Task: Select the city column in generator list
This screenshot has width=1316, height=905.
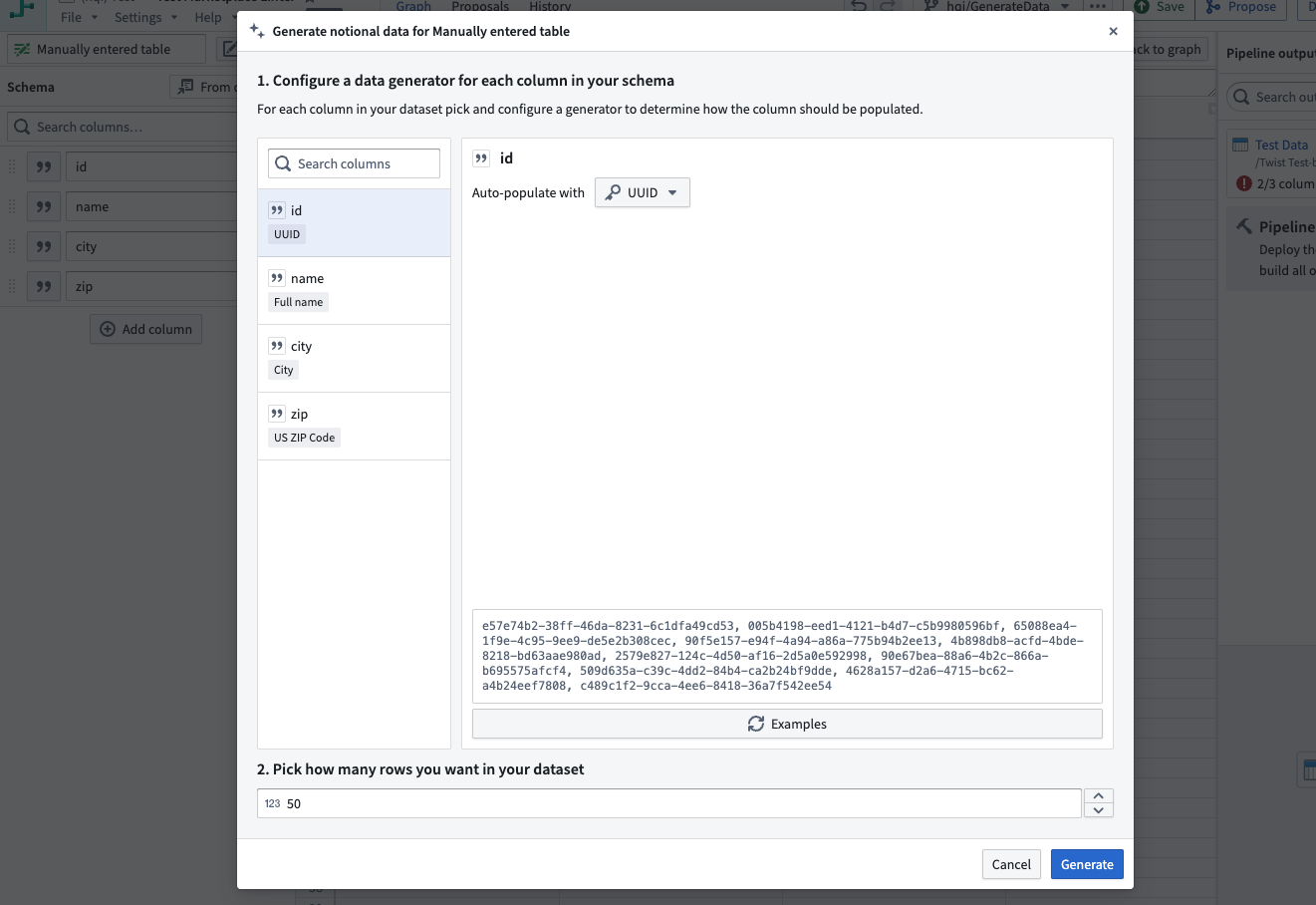Action: click(354, 358)
